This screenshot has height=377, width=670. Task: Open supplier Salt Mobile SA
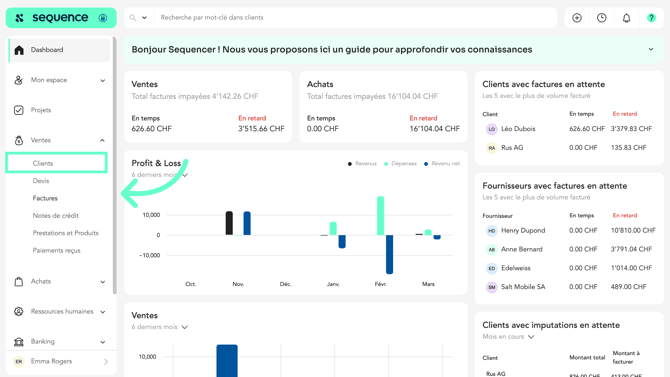(x=523, y=287)
